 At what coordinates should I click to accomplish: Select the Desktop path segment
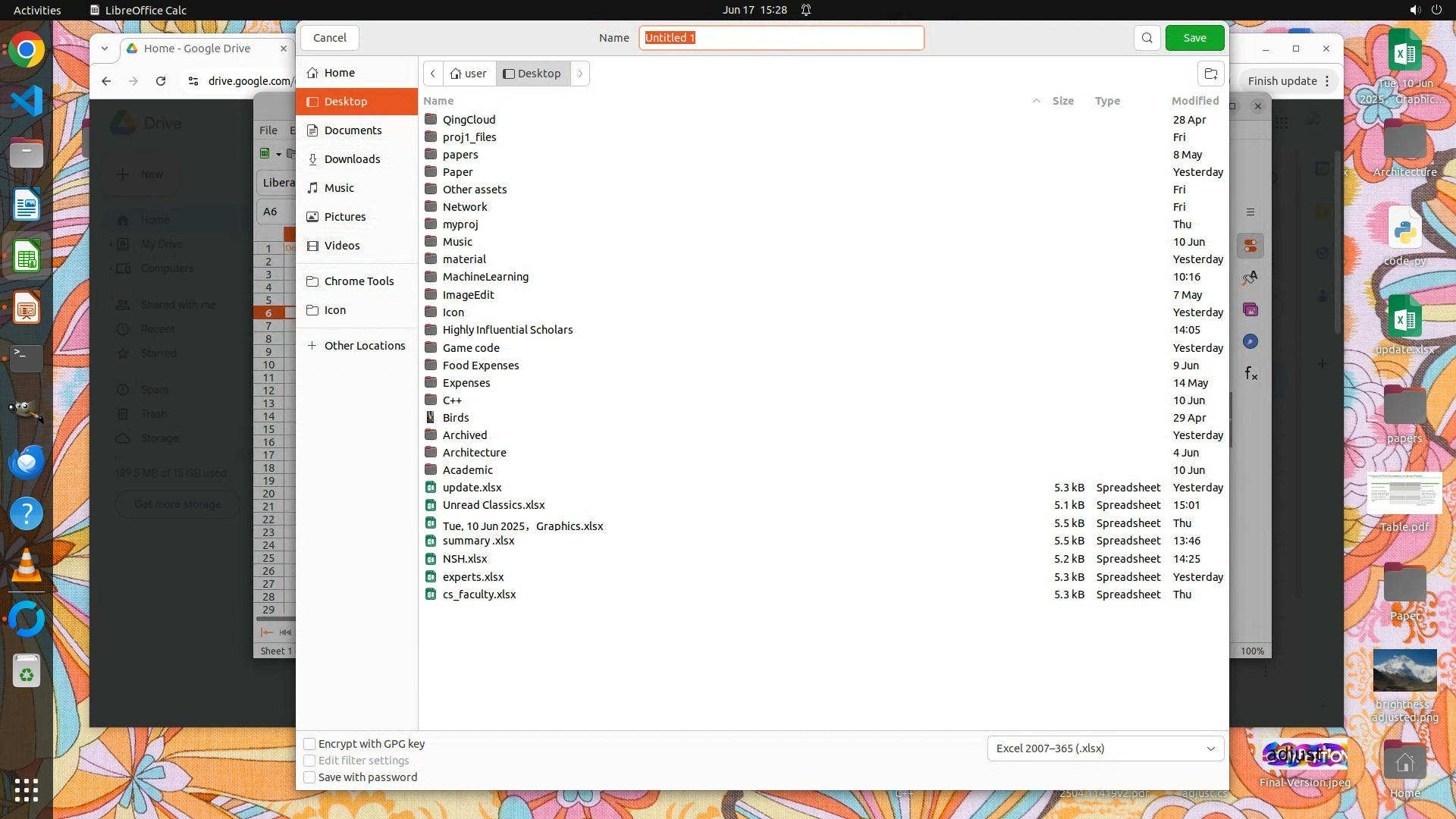(x=532, y=74)
